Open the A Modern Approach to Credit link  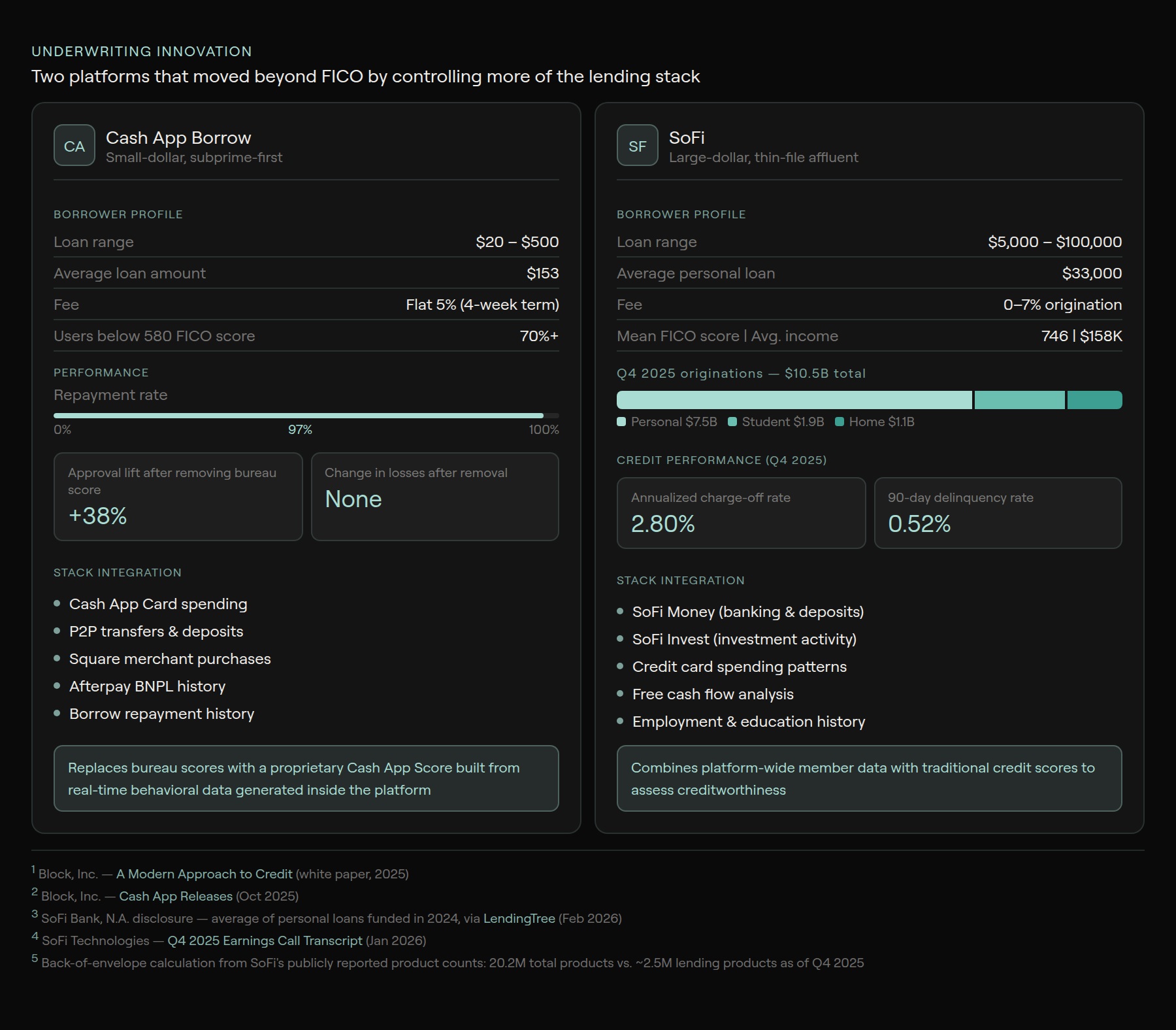coord(204,874)
